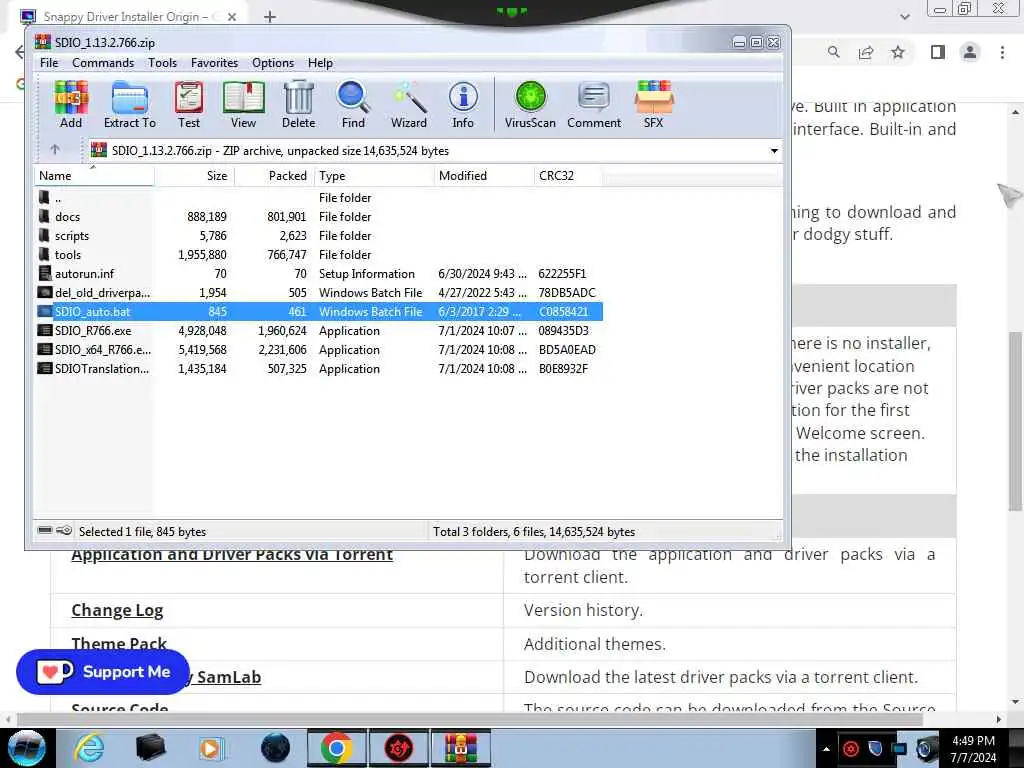Select the autorun.inf file
The width and height of the screenshot is (1024, 768).
[319, 273]
